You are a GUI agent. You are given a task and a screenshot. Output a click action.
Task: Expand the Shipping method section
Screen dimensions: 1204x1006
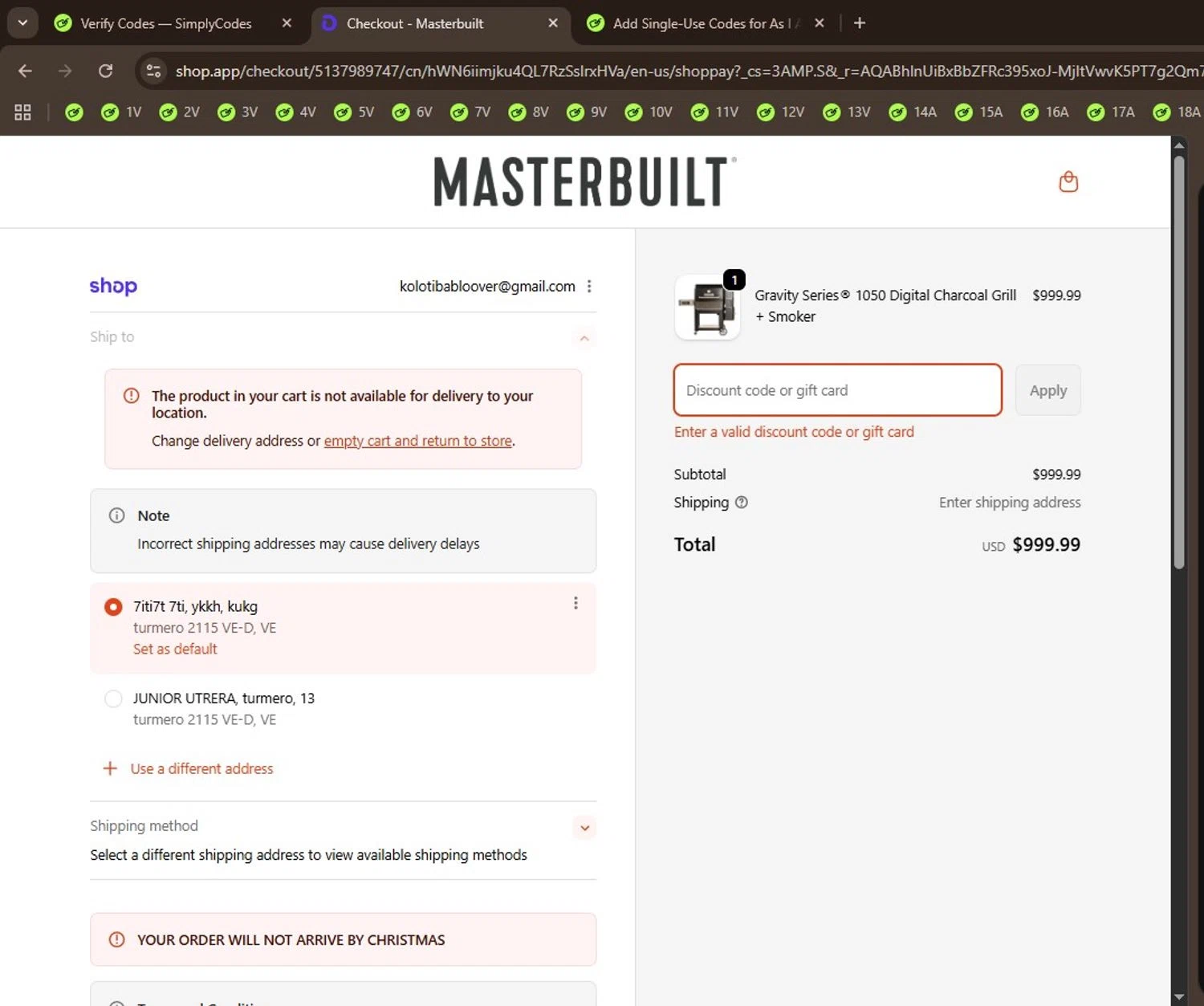tap(584, 828)
